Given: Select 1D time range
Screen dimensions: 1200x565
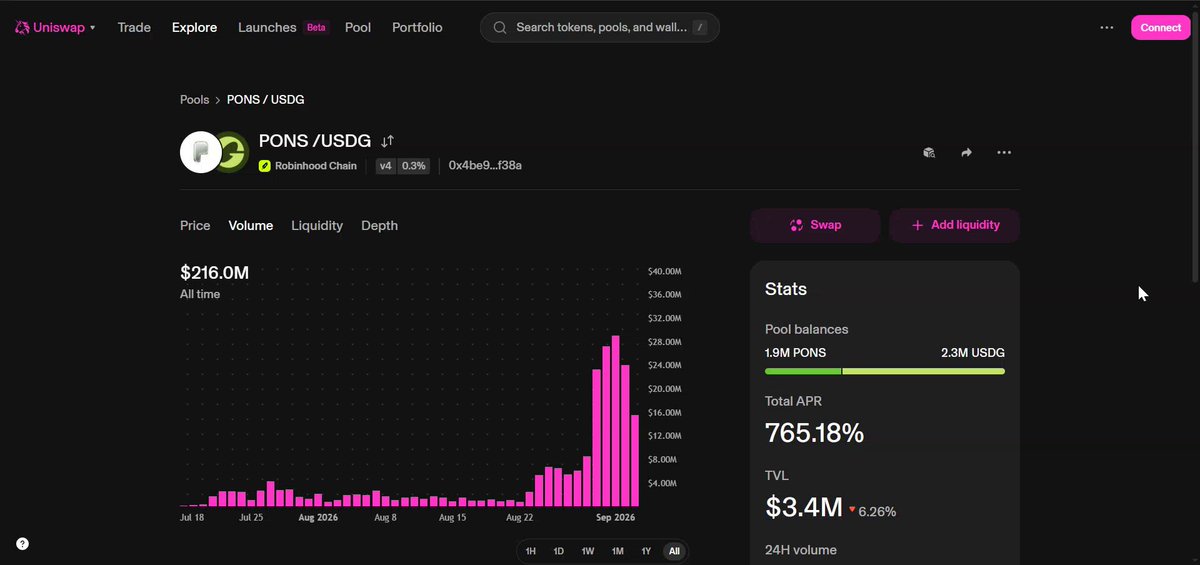Looking at the screenshot, I should tap(559, 551).
